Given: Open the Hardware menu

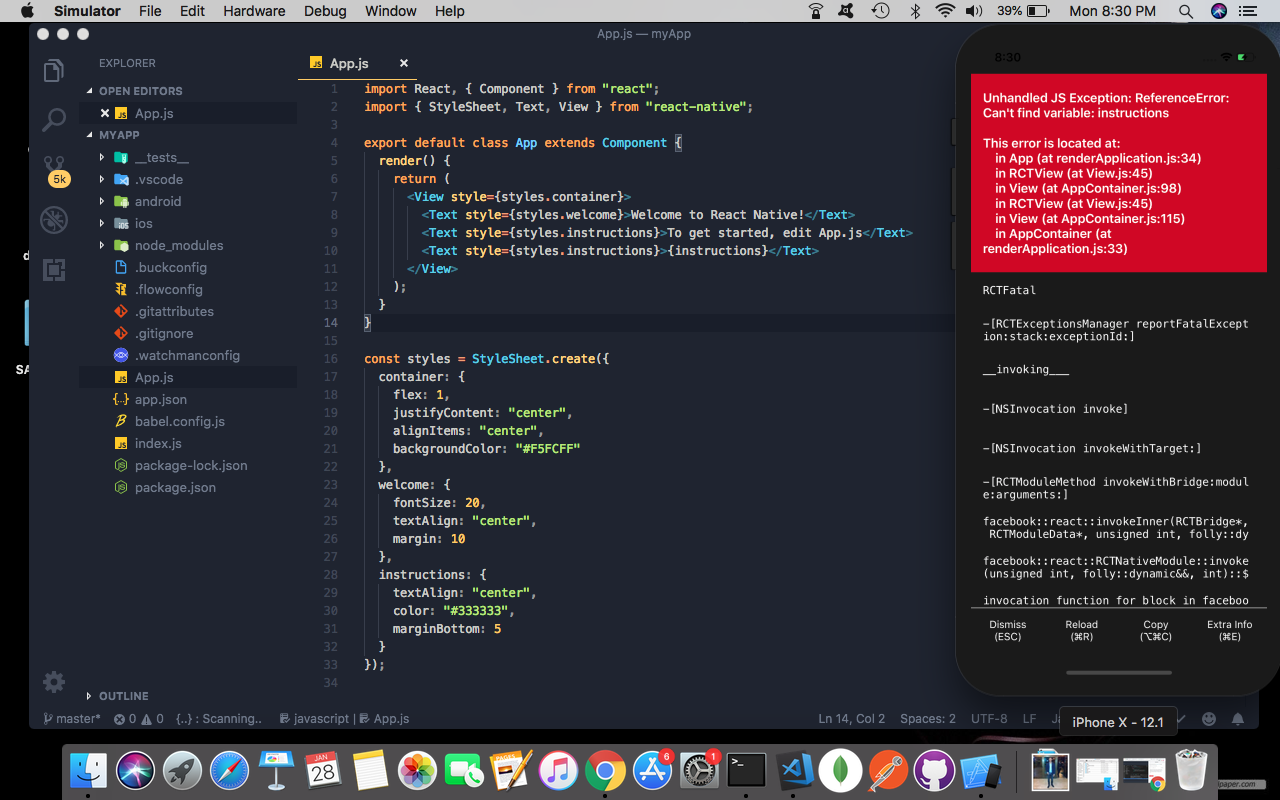Looking at the screenshot, I should tap(254, 11).
